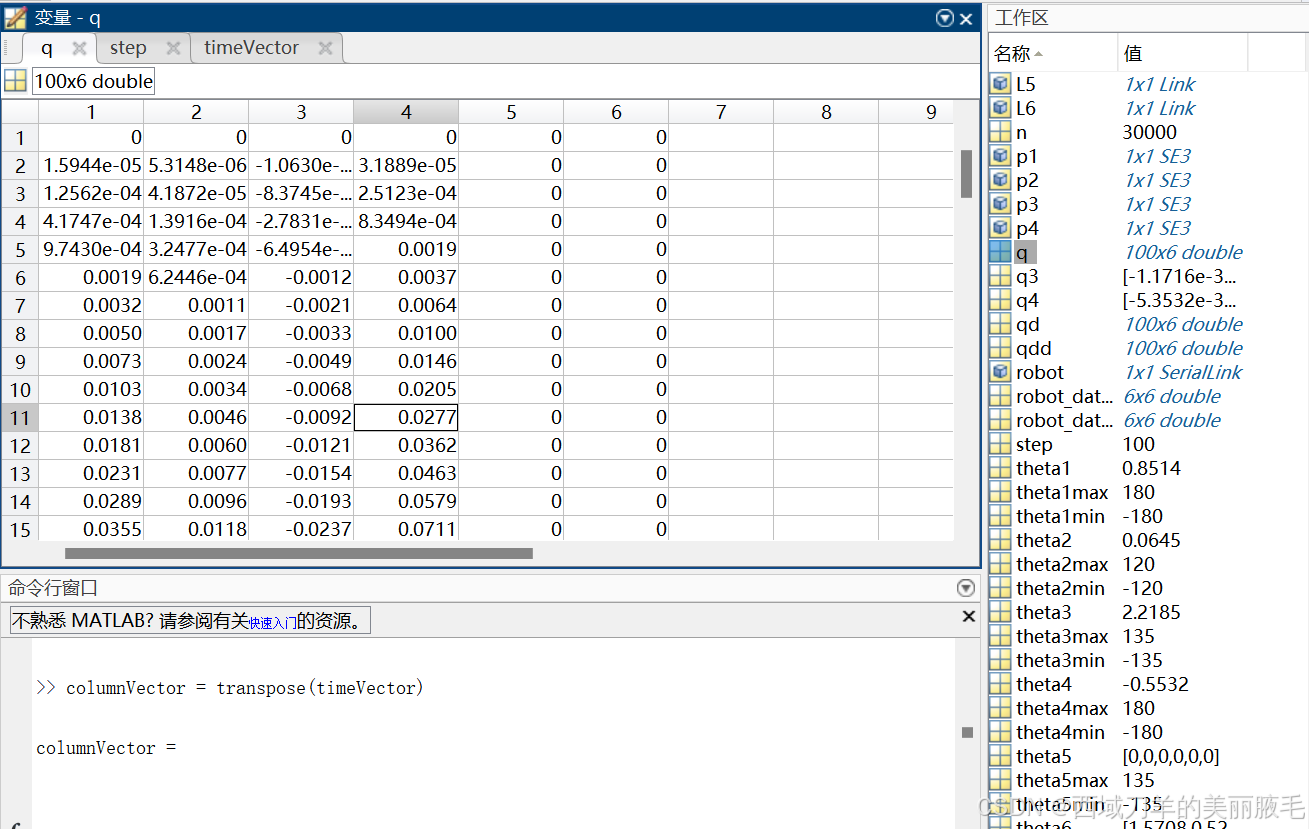Select the theta2max variable icon
The height and width of the screenshot is (829, 1309).
tap(1000, 564)
